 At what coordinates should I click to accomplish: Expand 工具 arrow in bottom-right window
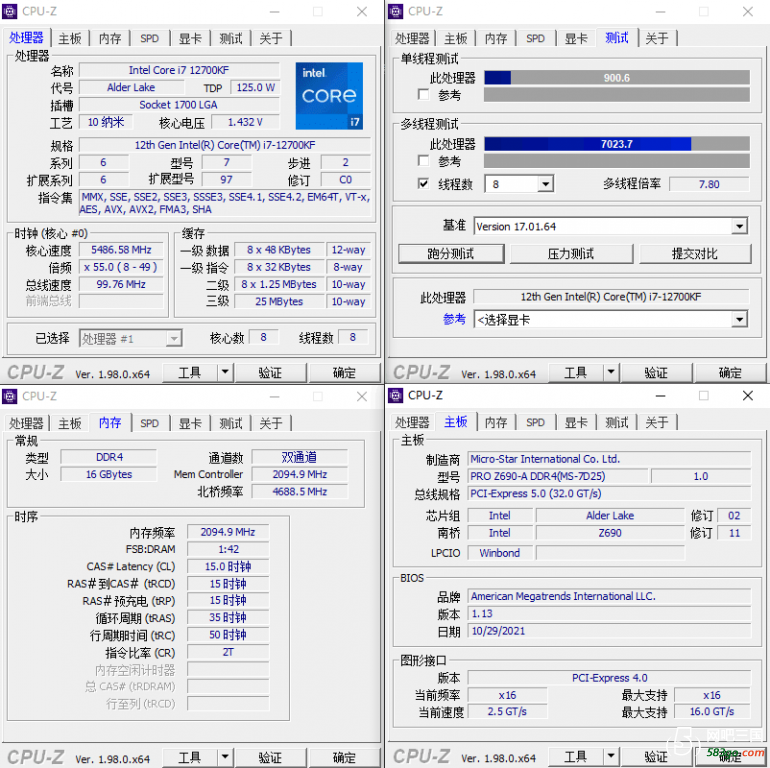(611, 757)
